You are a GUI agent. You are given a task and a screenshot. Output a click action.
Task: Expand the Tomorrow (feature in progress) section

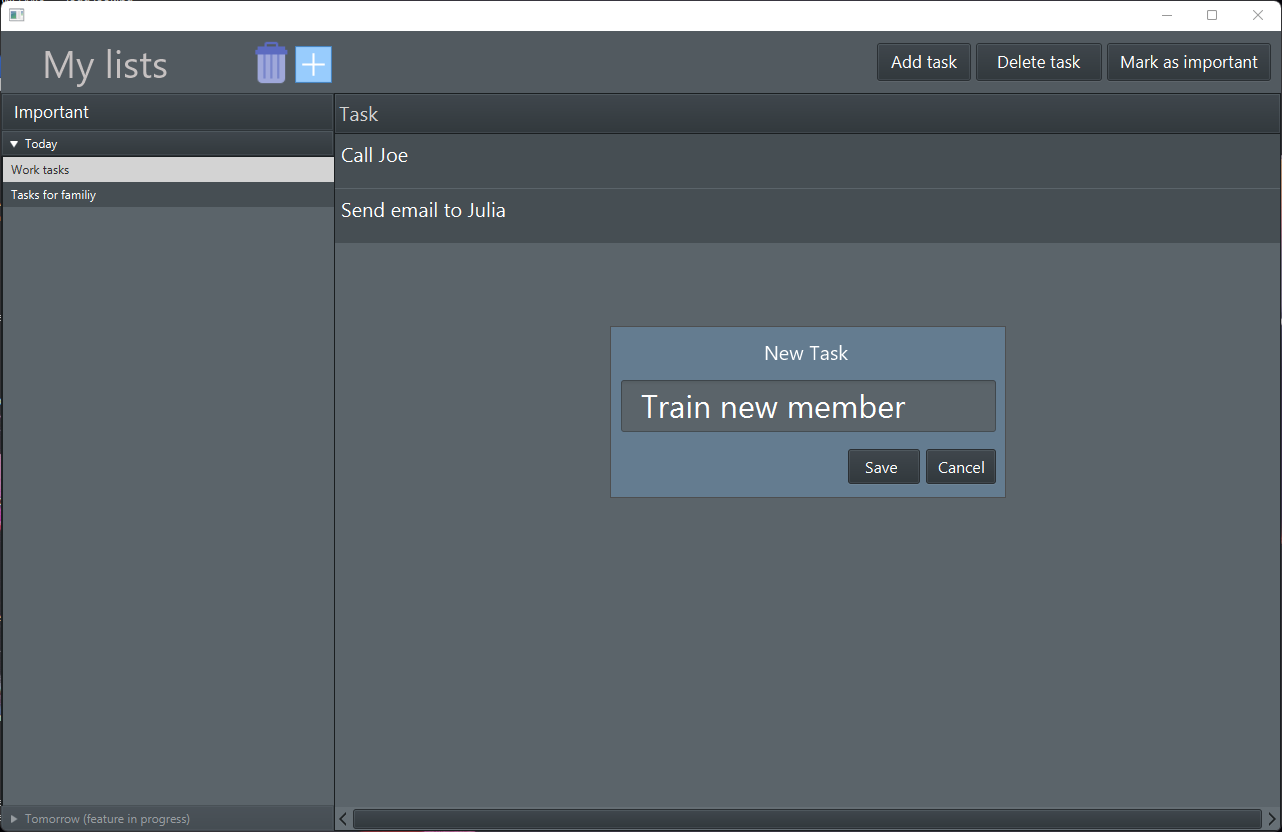point(13,818)
